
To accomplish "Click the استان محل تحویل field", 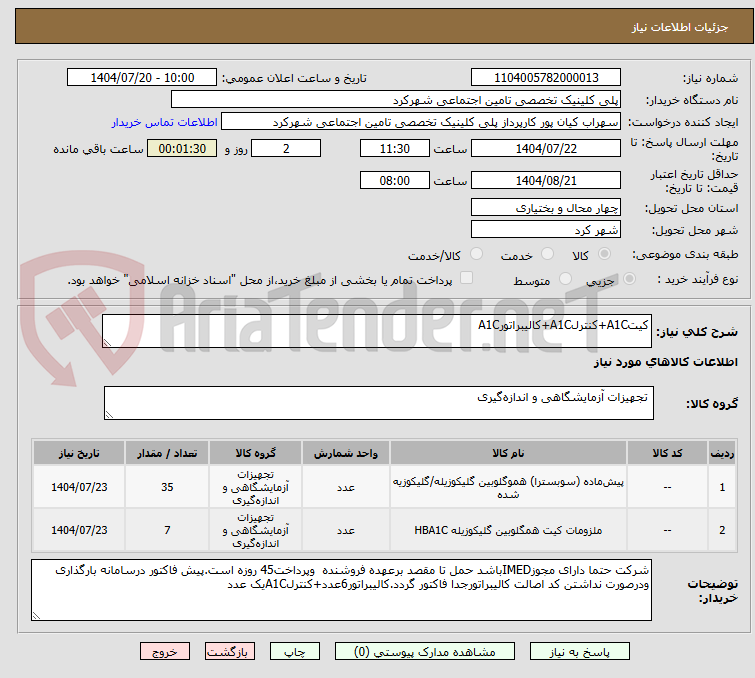I will 546,208.
